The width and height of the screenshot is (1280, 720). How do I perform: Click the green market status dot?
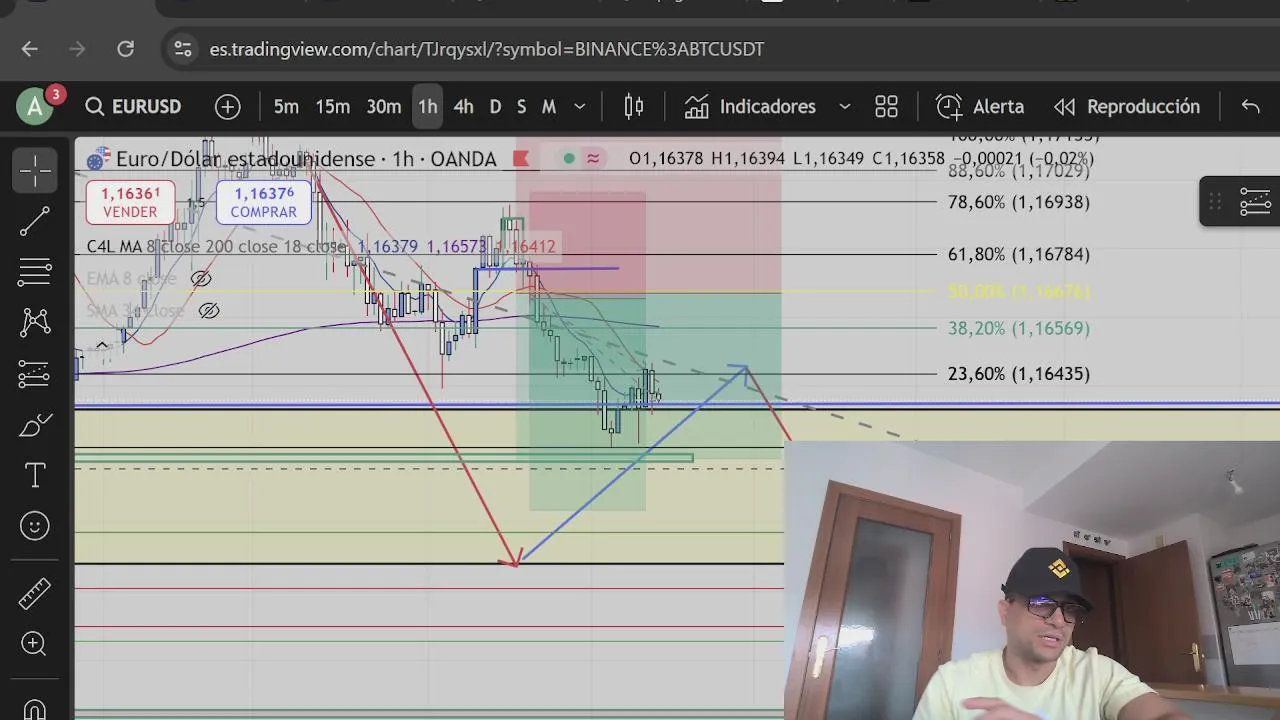(x=569, y=158)
